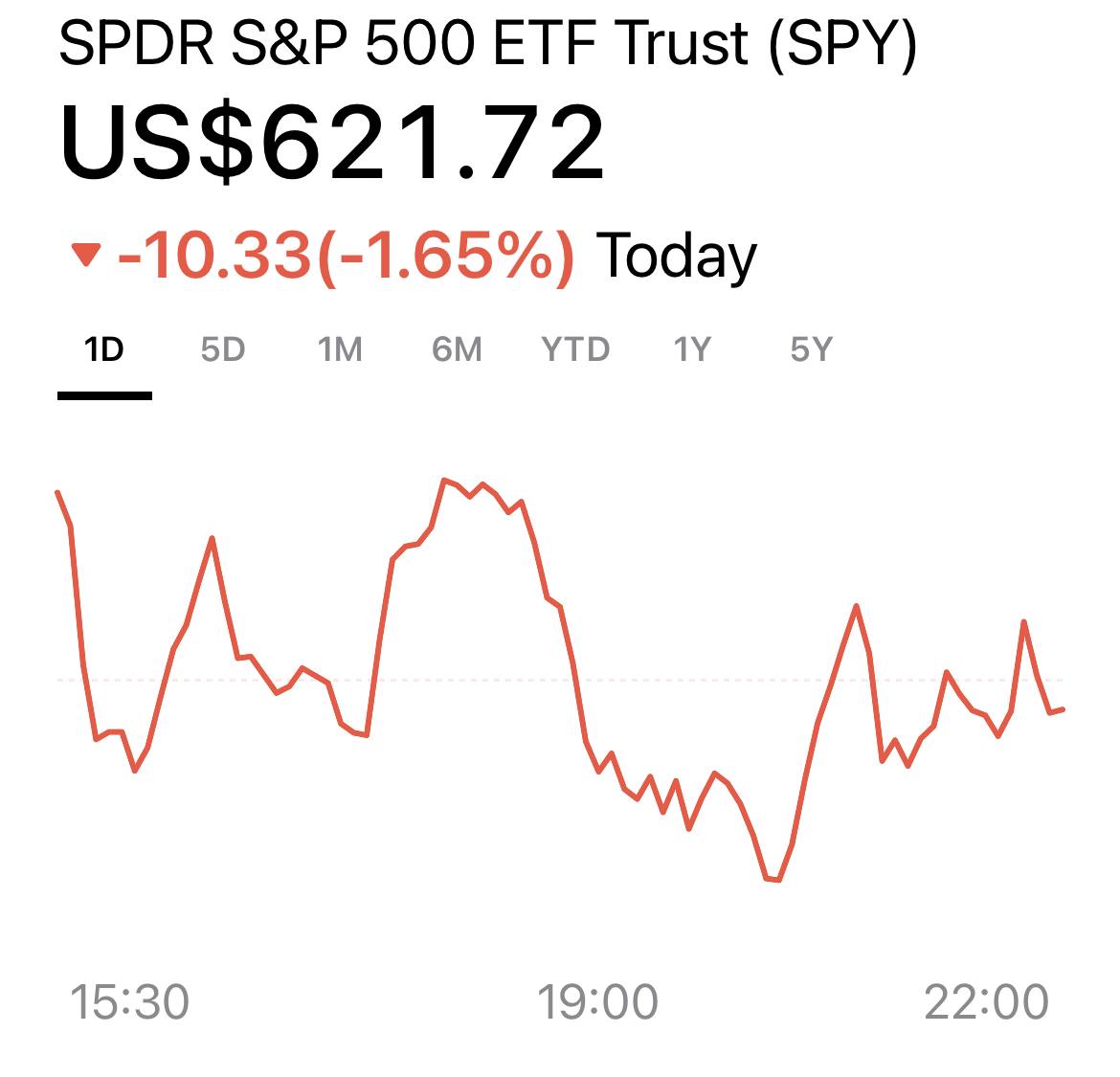1120x1077 pixels.
Task: Click the US$621.72 price figure
Action: [333, 144]
